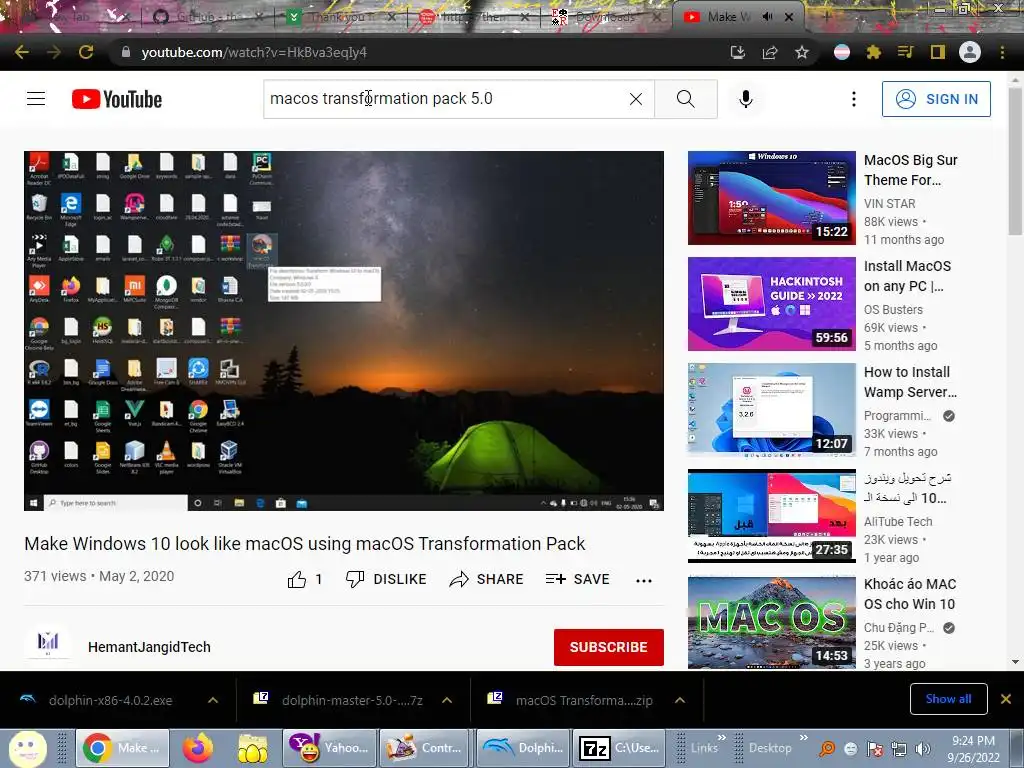Click the Windows Start orb
Viewport: 1024px width, 768px height.
tap(28, 748)
